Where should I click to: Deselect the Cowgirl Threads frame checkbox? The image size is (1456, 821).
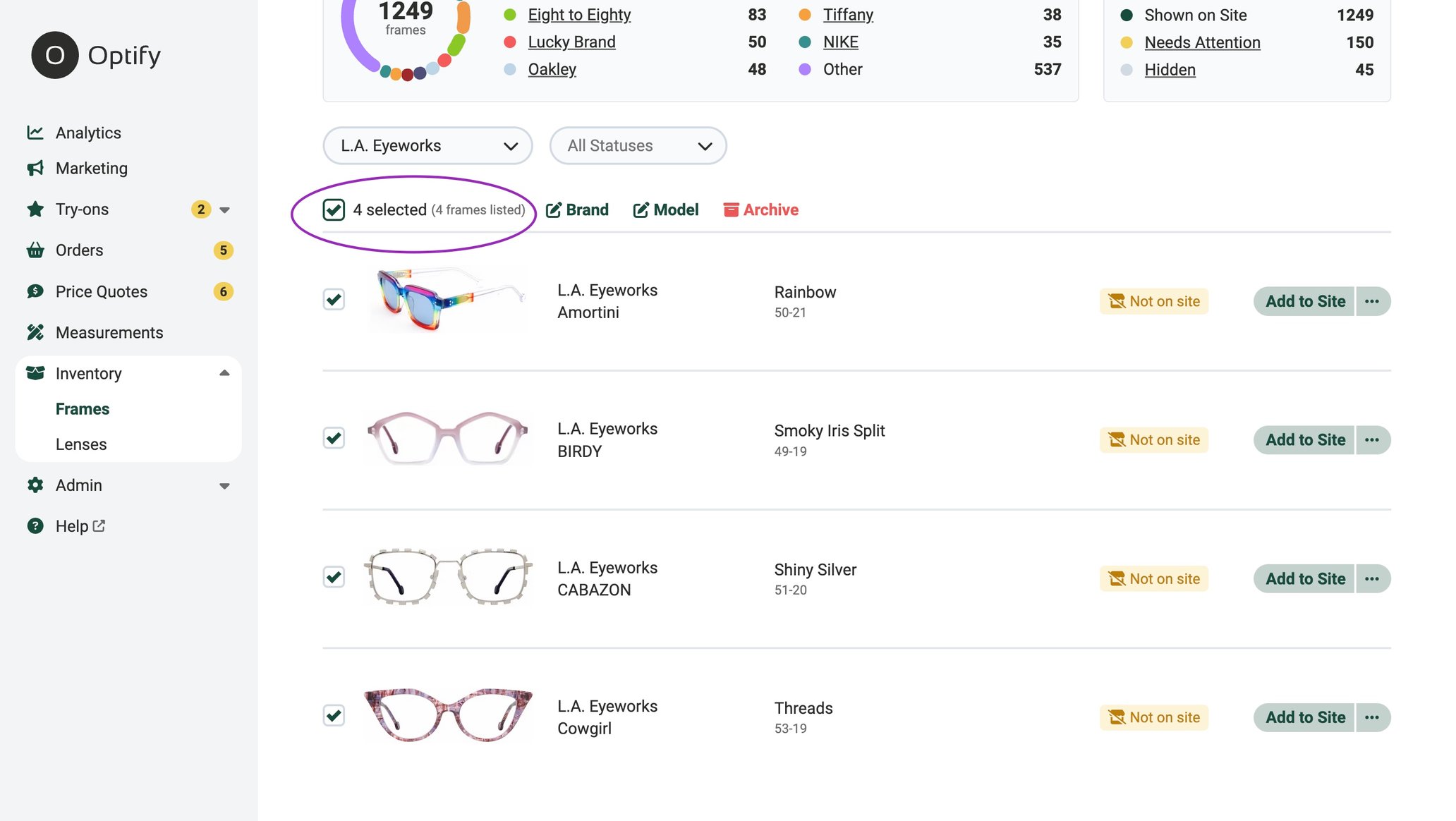(x=333, y=715)
